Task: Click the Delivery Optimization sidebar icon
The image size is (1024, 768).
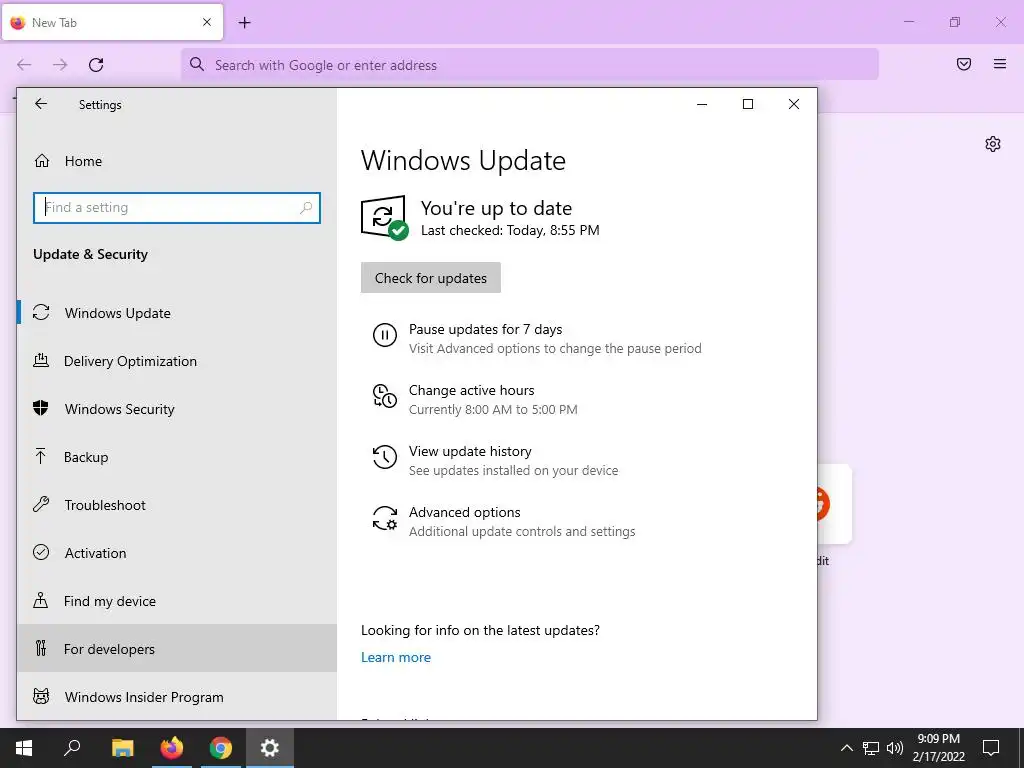Action: point(41,360)
